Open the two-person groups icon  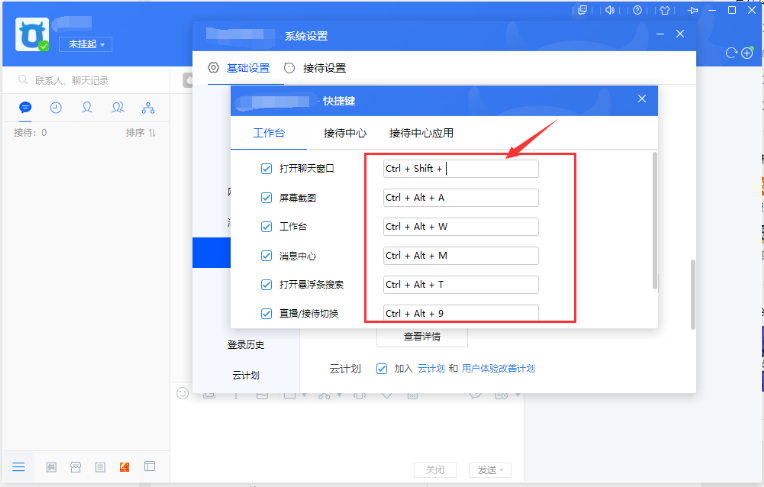(x=117, y=107)
